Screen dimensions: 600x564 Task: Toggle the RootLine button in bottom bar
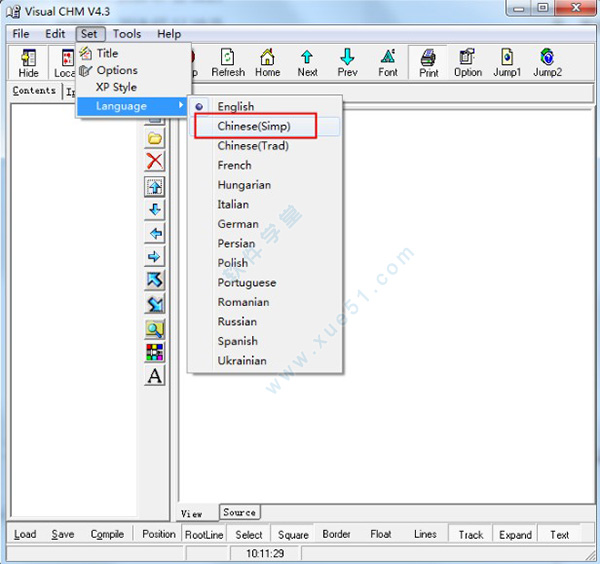[204, 534]
